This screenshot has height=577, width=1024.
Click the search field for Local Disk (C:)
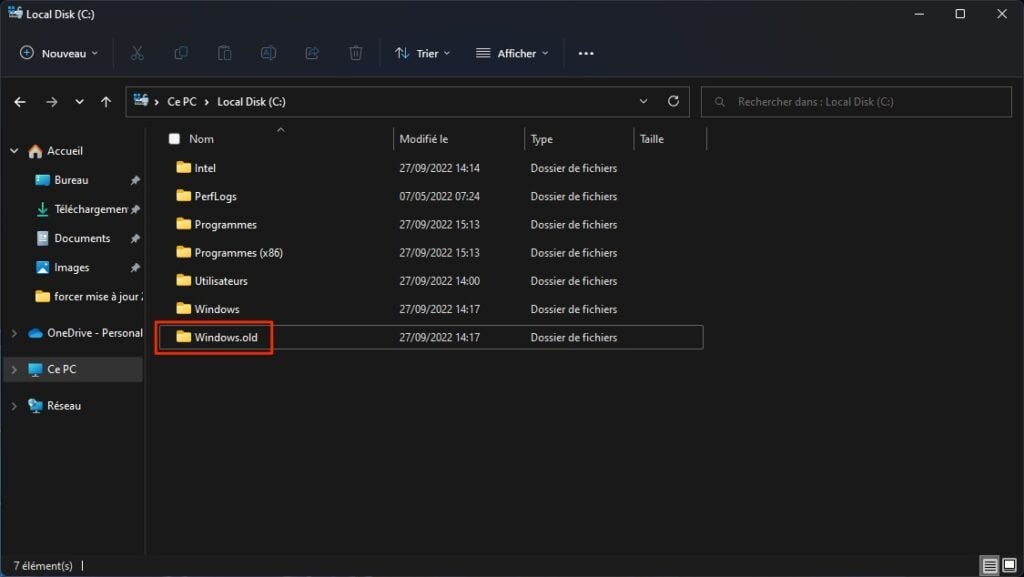pos(856,102)
